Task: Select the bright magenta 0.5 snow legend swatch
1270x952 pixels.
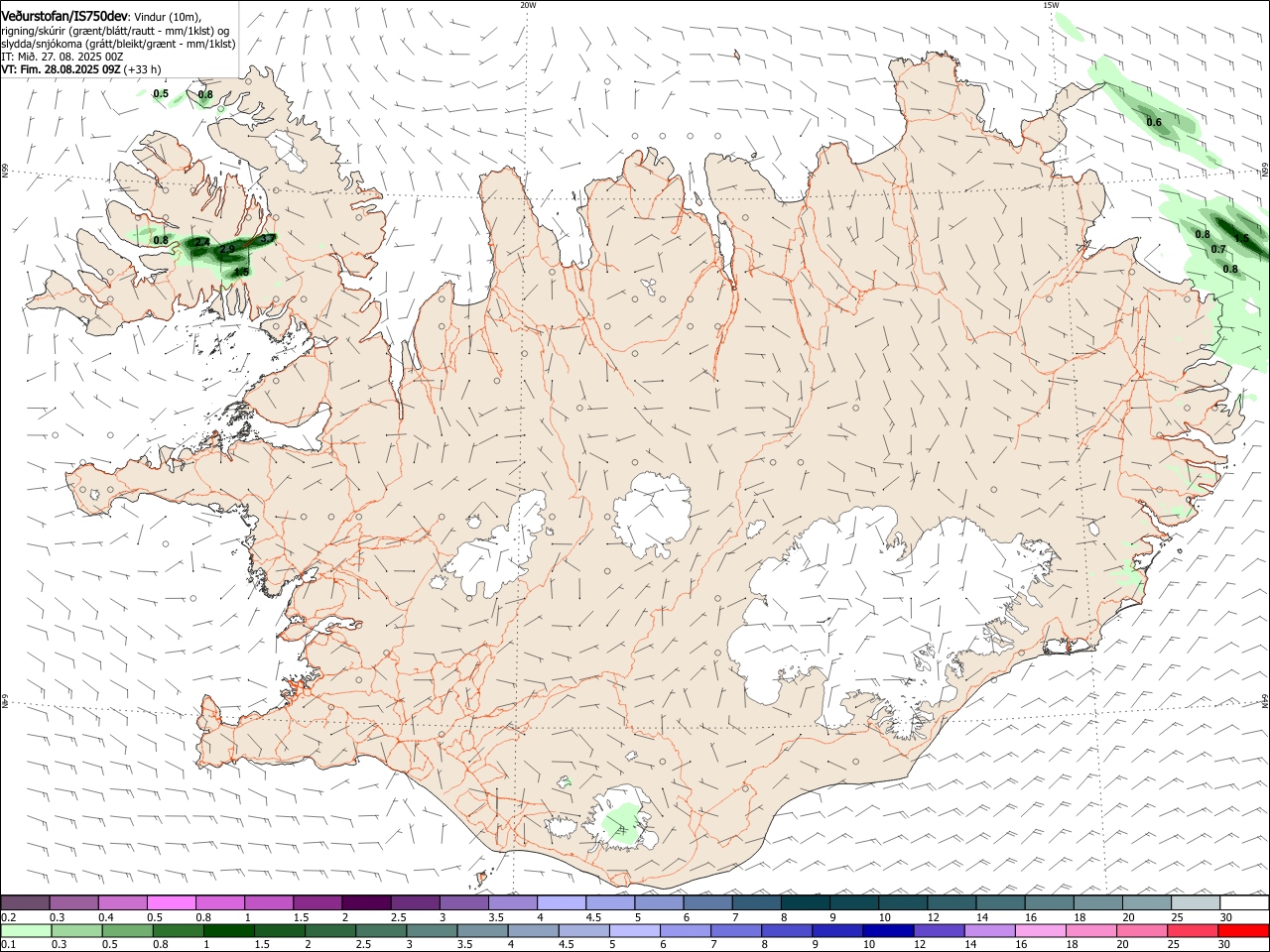Action: tap(171, 902)
